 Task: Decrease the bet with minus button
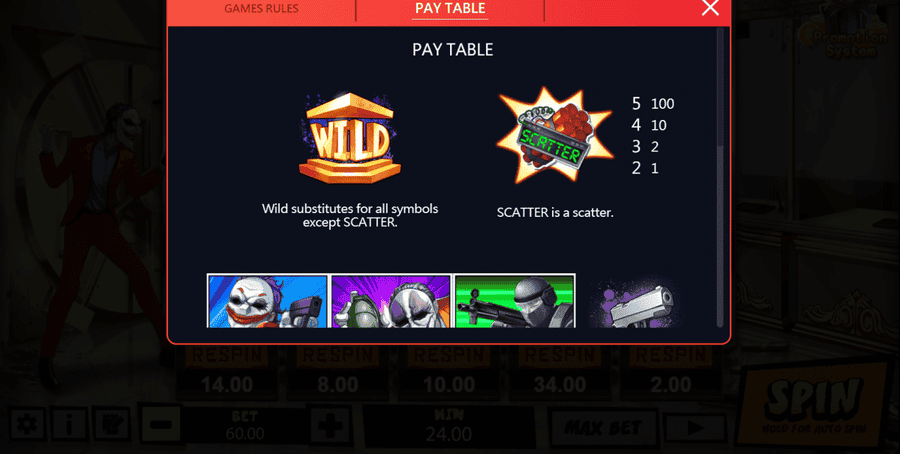162,425
